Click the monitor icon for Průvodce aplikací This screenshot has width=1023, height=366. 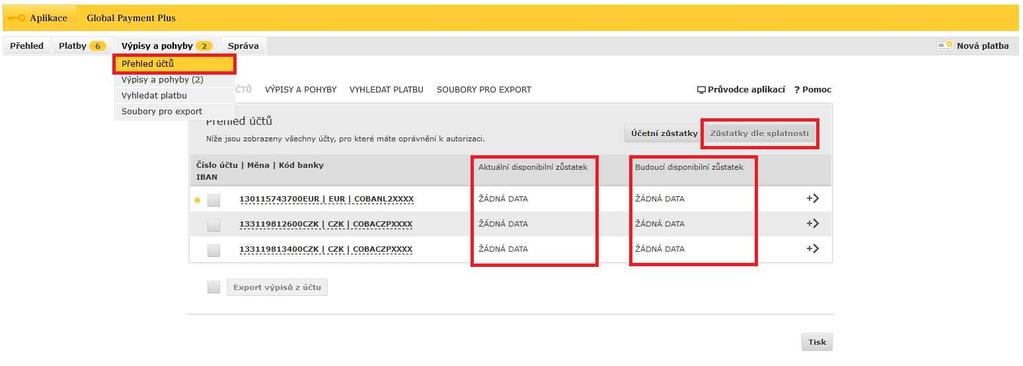coord(701,89)
